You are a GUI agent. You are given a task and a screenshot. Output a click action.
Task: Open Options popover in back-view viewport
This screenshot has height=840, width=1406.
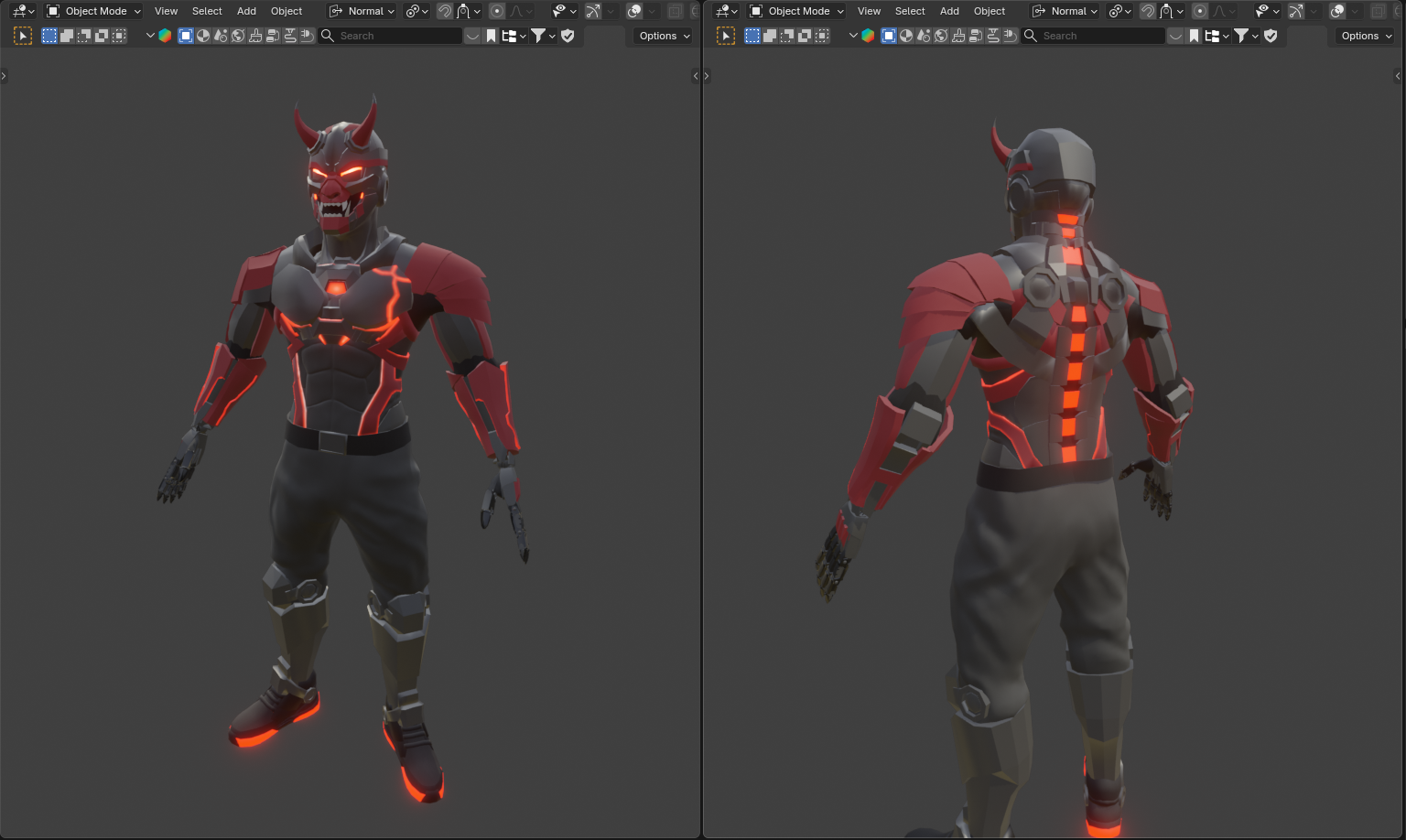(x=1367, y=36)
